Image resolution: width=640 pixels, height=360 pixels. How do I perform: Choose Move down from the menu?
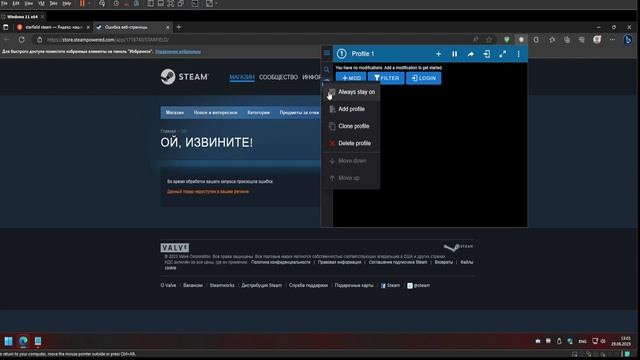[351, 161]
